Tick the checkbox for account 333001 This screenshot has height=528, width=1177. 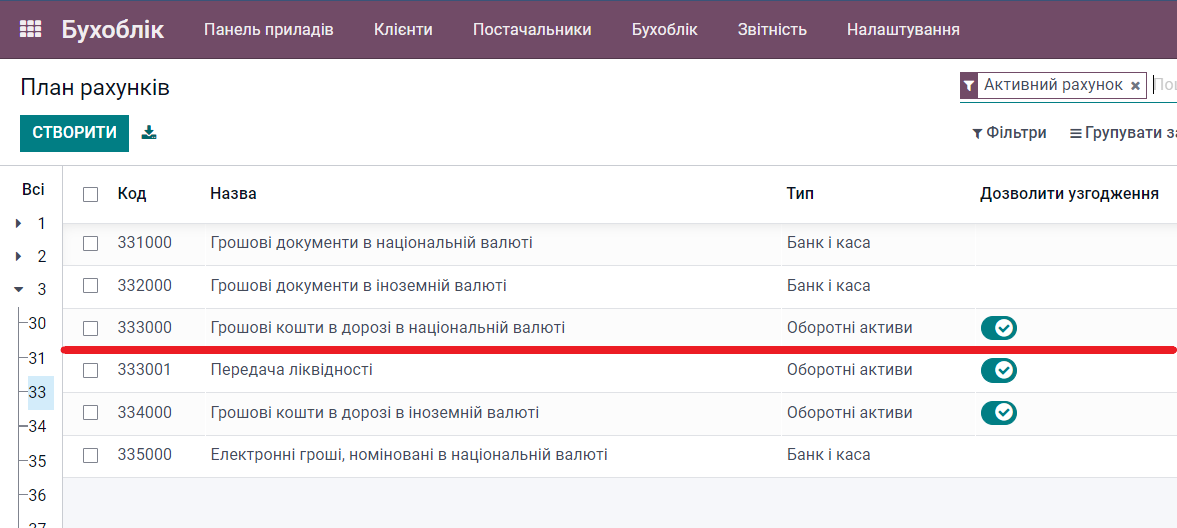coord(91,370)
